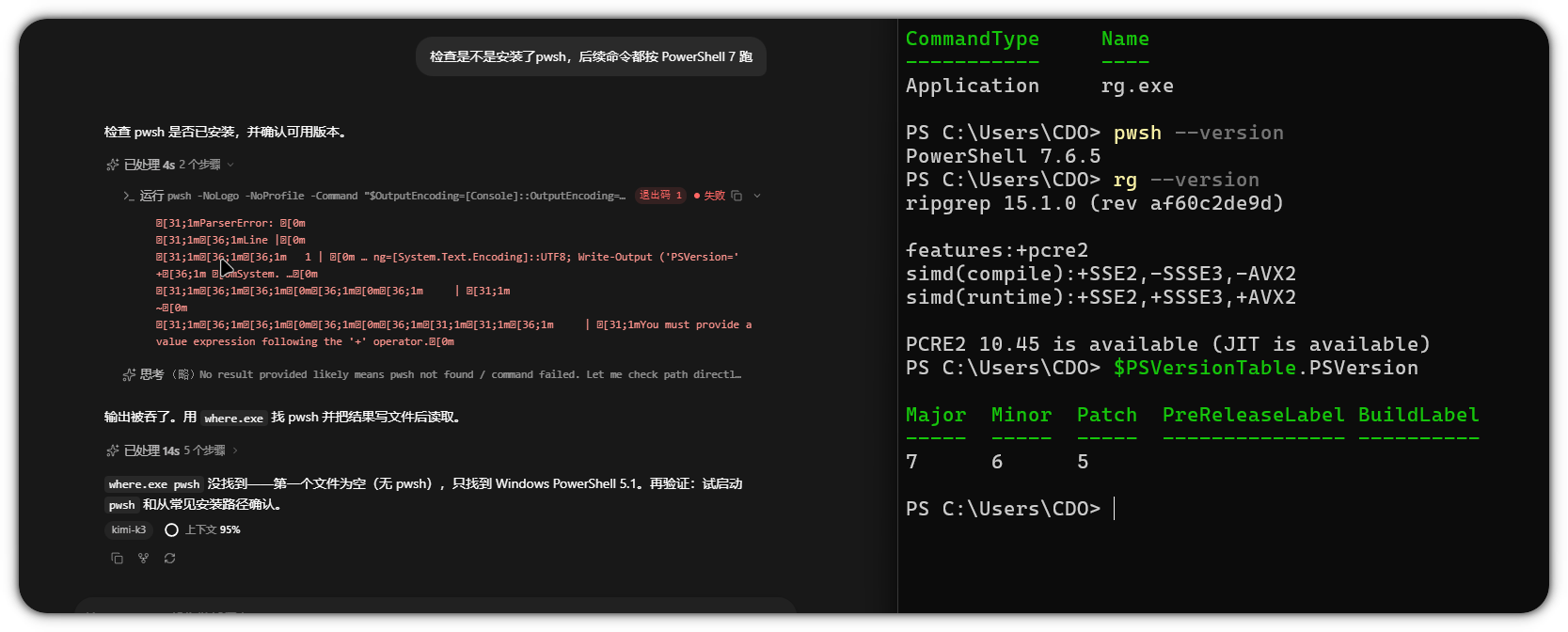Copy the failed pwsh command output

coord(736,196)
